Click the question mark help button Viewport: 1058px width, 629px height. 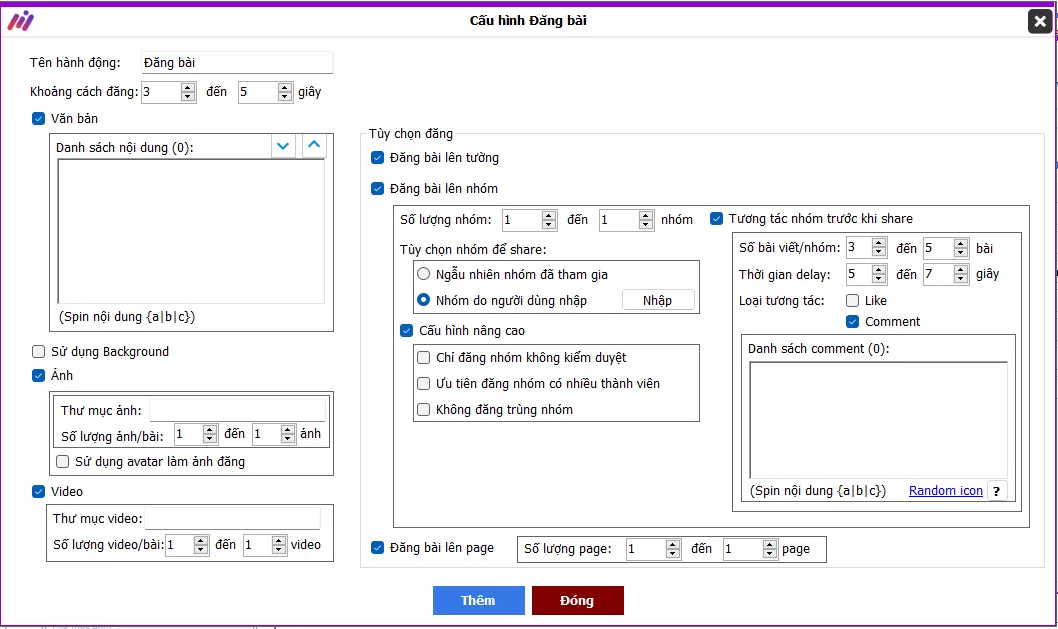996,491
